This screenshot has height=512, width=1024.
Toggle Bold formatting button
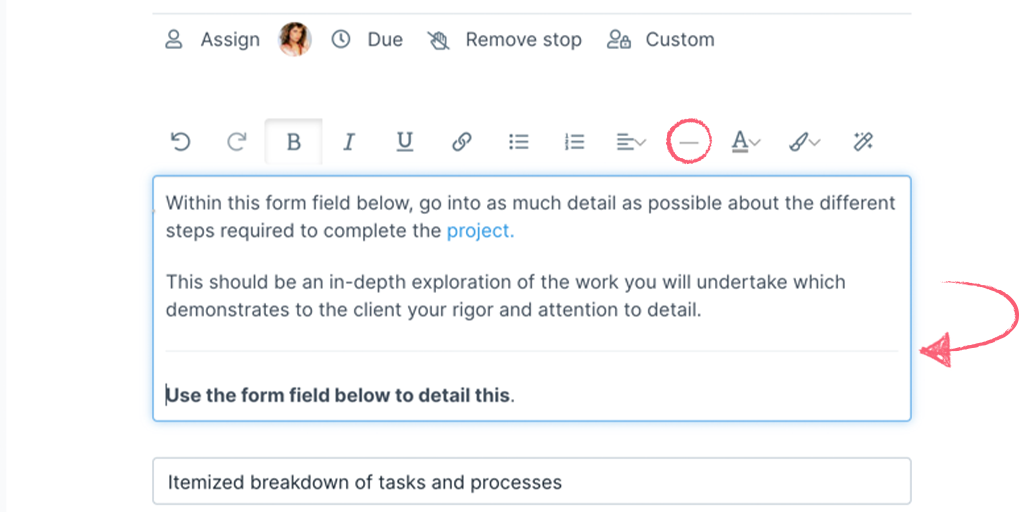tap(294, 142)
